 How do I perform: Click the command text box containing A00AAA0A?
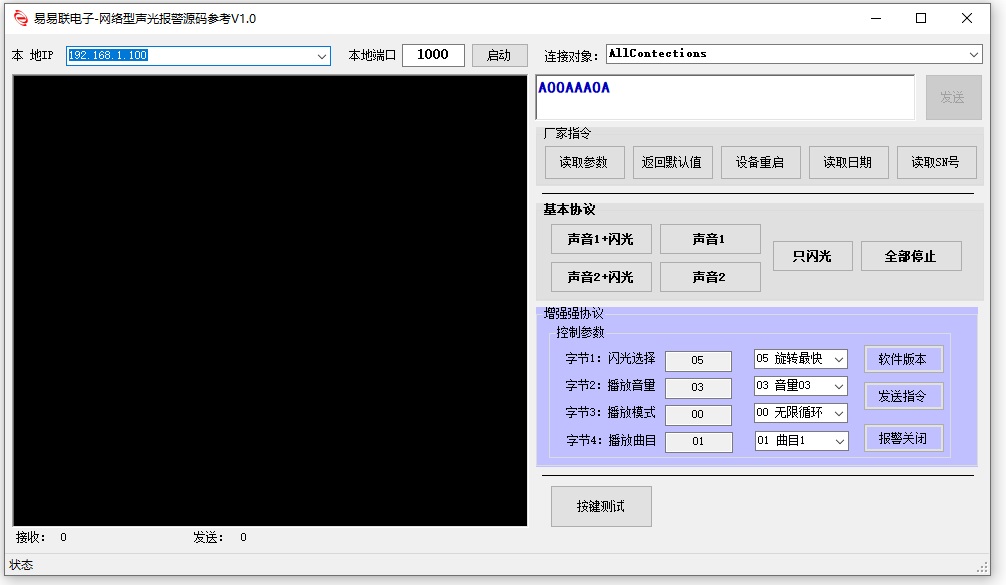(725, 98)
